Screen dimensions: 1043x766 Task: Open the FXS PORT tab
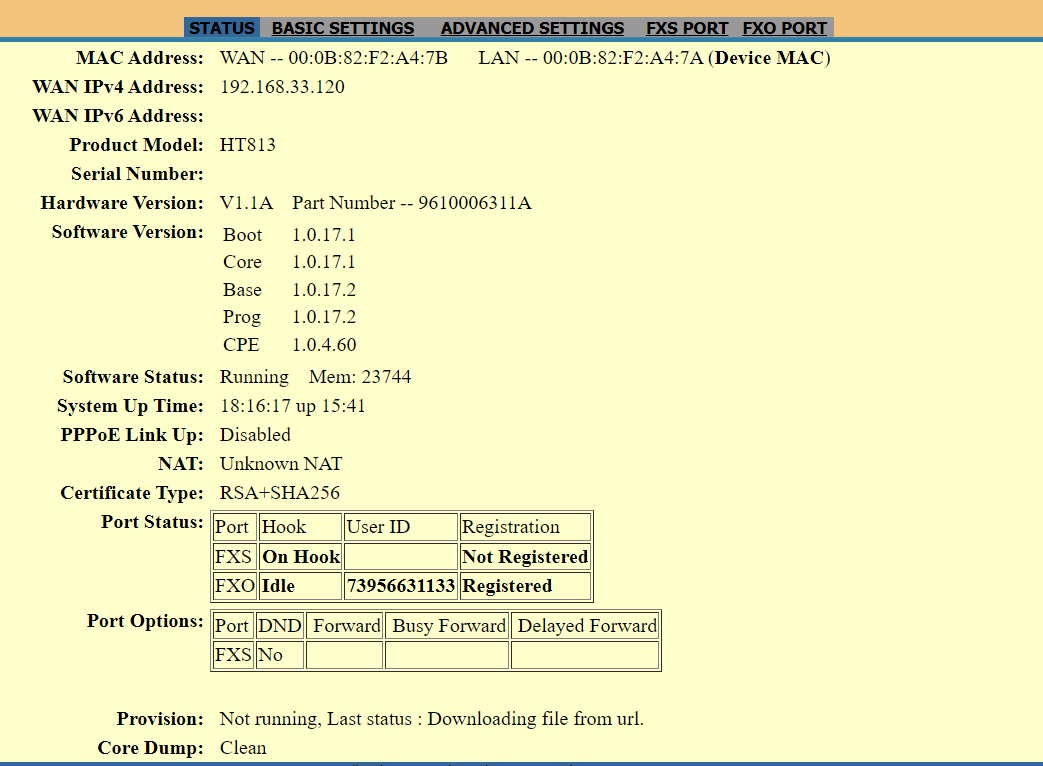[687, 28]
